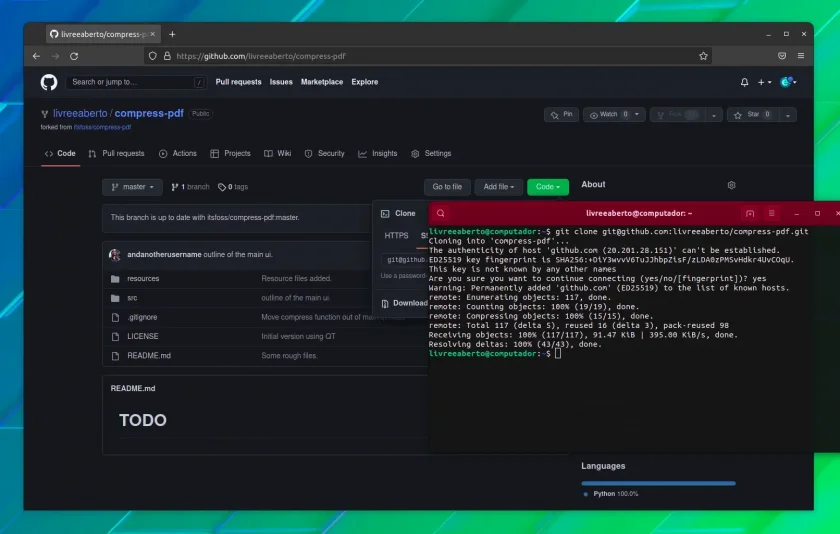Click the terminal search magnifier icon
This screenshot has height=534, width=840.
point(440,213)
